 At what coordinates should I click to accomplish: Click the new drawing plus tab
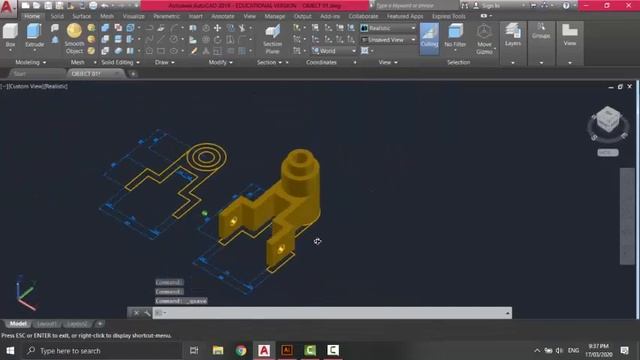tap(133, 74)
